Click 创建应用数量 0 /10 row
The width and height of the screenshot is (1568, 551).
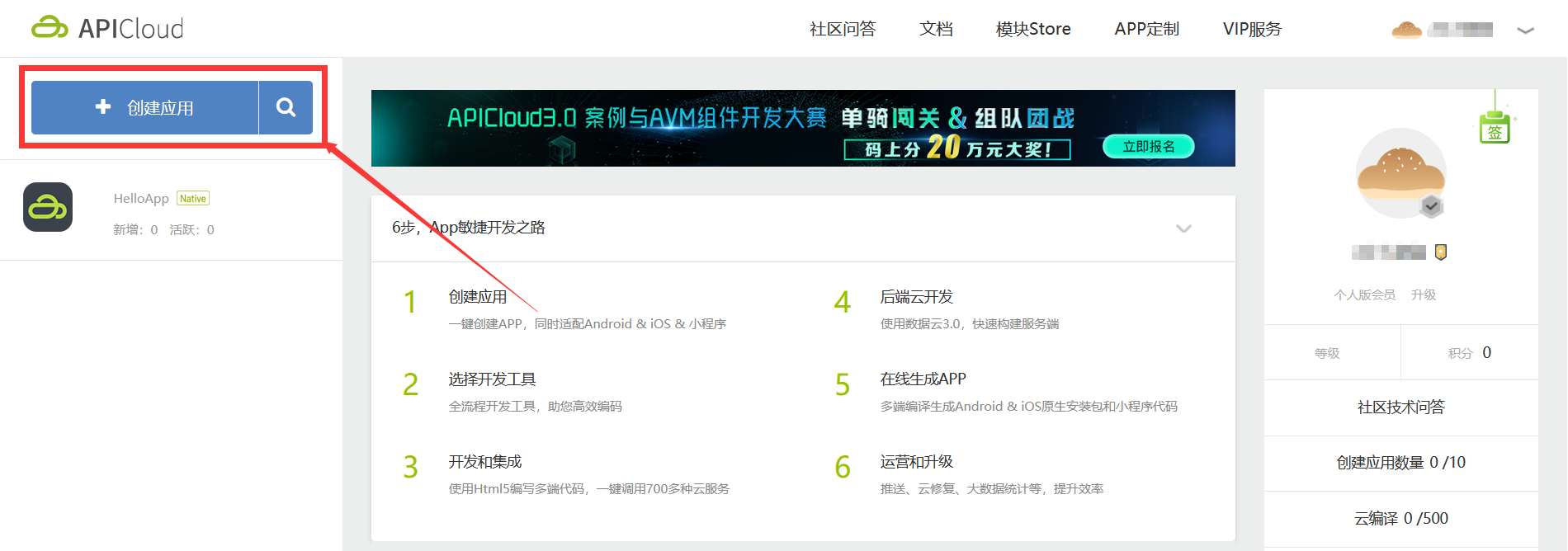(1401, 463)
